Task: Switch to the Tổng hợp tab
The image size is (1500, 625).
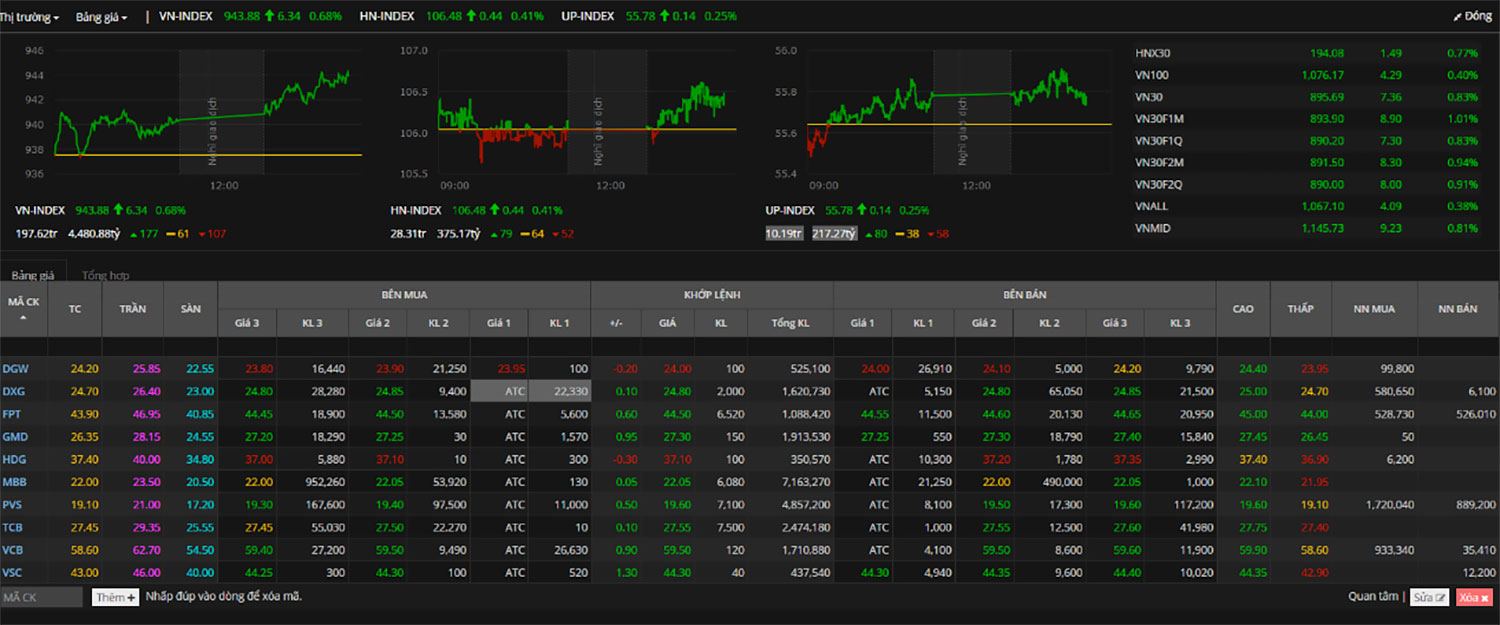Action: [105, 275]
